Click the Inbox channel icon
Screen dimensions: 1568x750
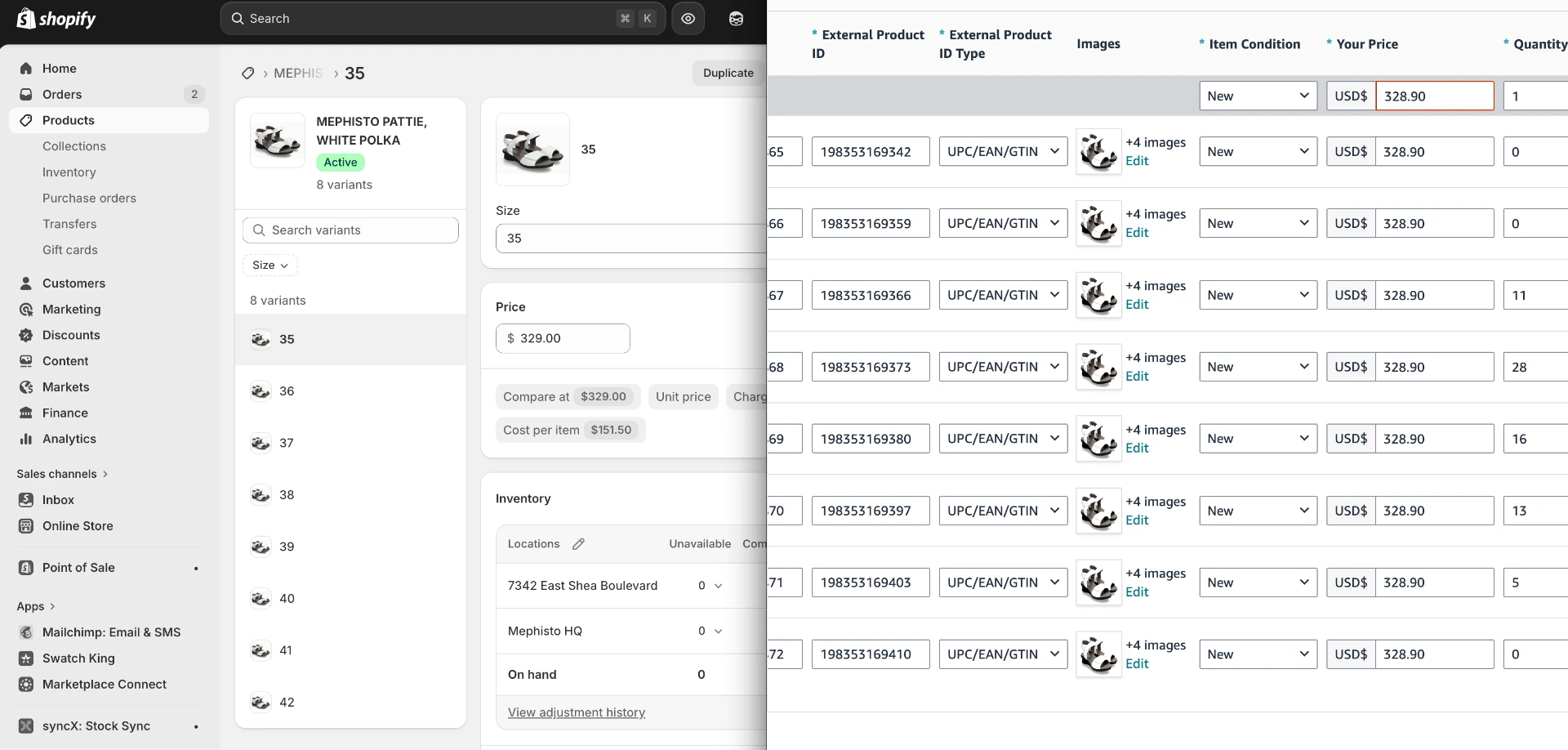[26, 500]
